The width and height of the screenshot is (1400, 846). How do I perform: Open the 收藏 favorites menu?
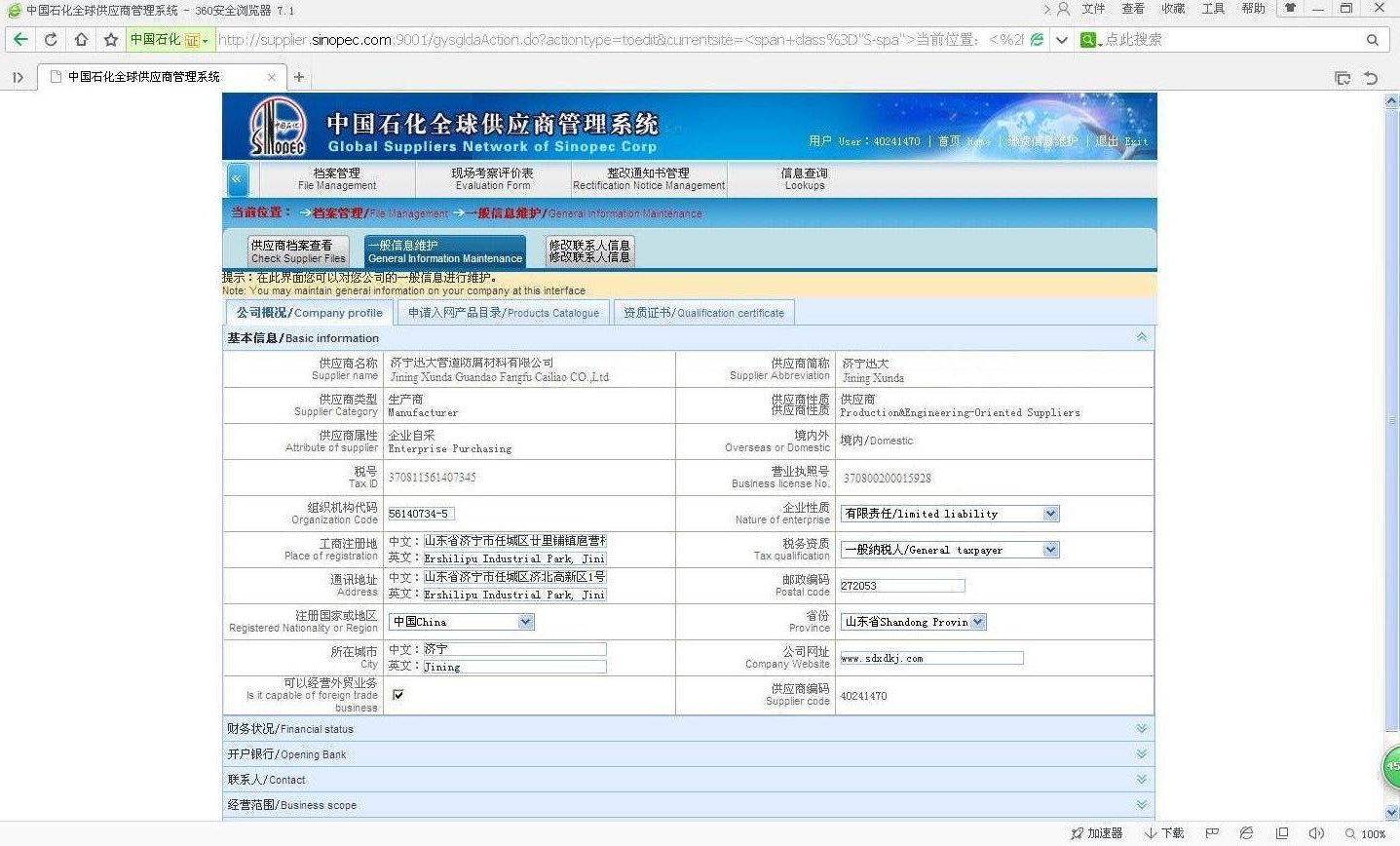pos(1173,9)
